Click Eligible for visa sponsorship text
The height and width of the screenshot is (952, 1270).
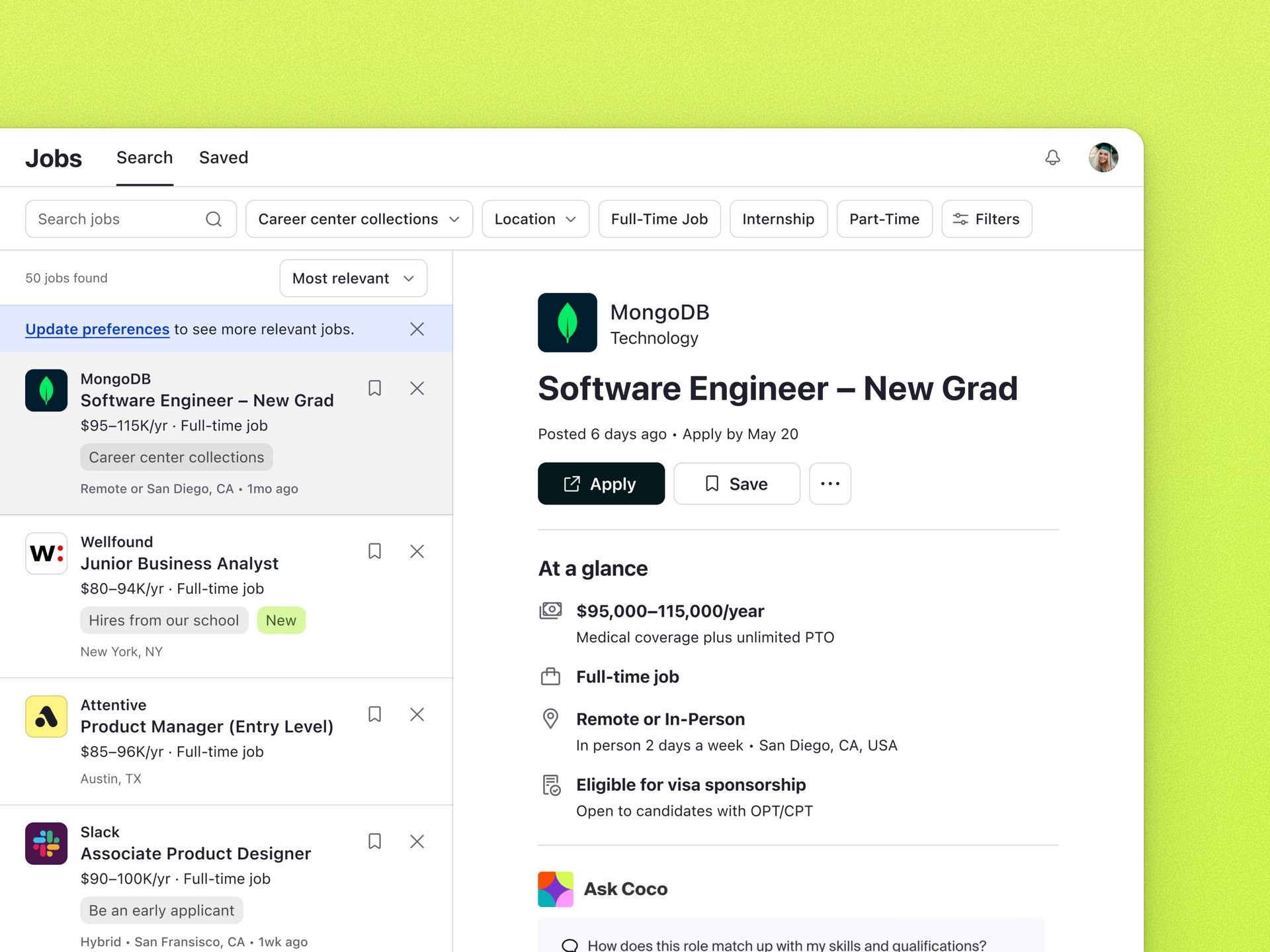[691, 785]
